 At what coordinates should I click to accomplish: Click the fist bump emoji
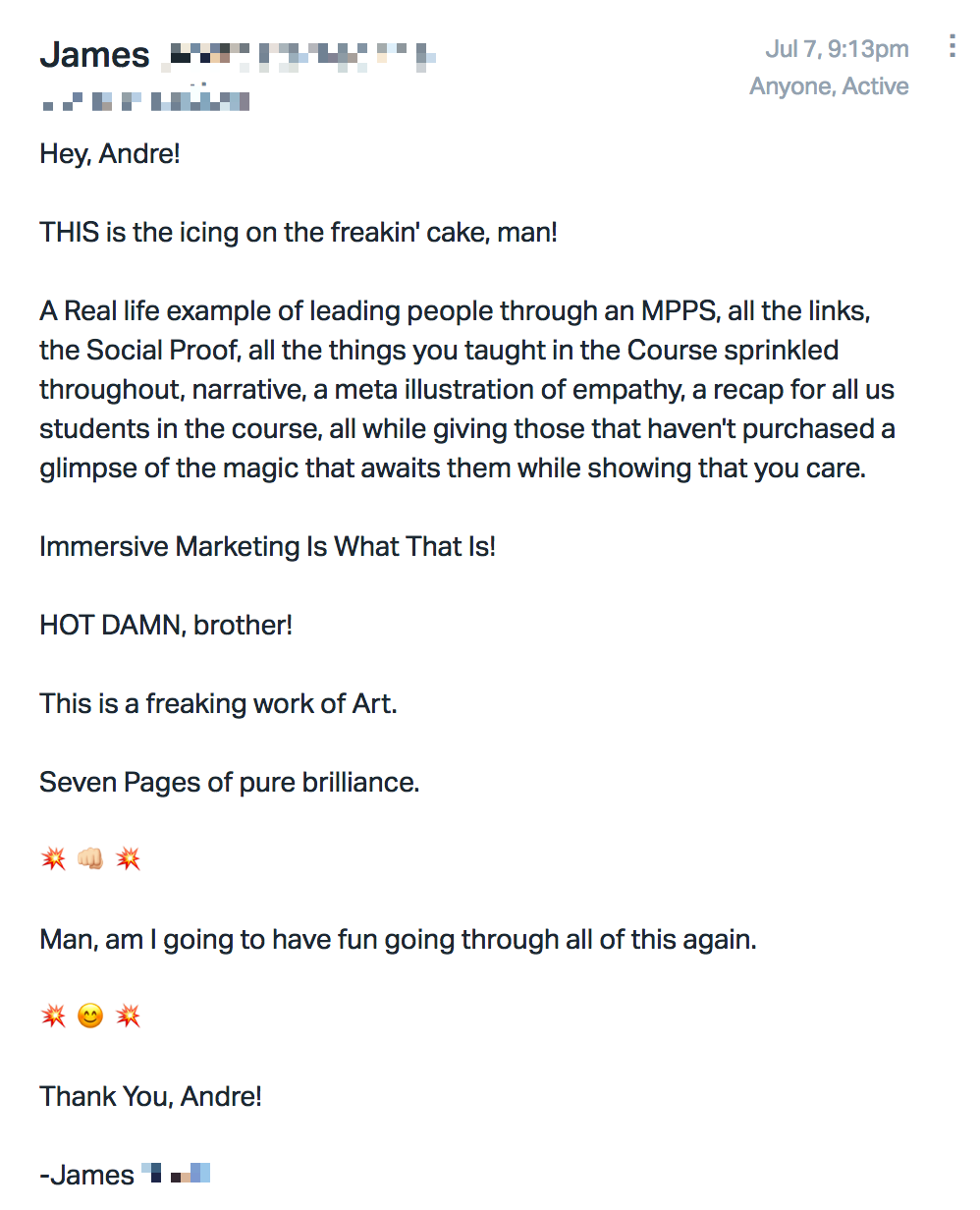pyautogui.click(x=90, y=860)
